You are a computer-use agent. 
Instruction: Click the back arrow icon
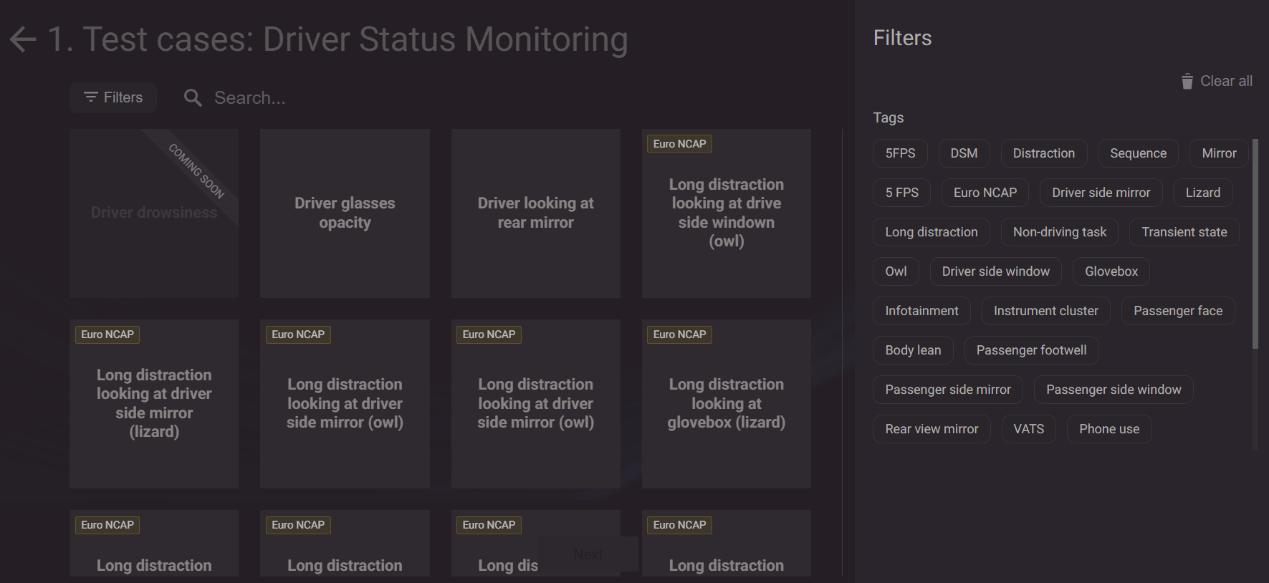pyautogui.click(x=22, y=40)
